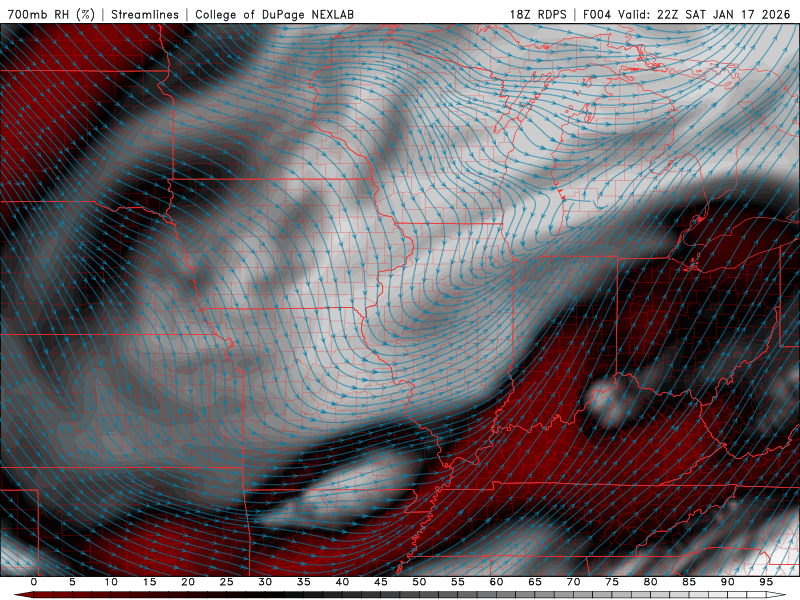The width and height of the screenshot is (800, 600).
Task: Click the "0" color scale label
Action: coord(34,582)
